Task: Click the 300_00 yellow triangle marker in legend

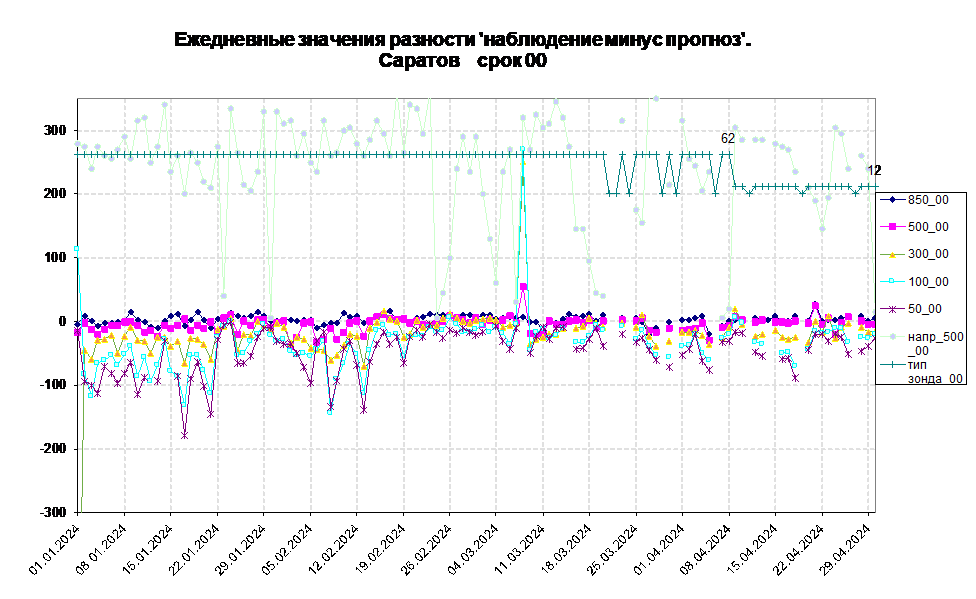Action: point(892,254)
